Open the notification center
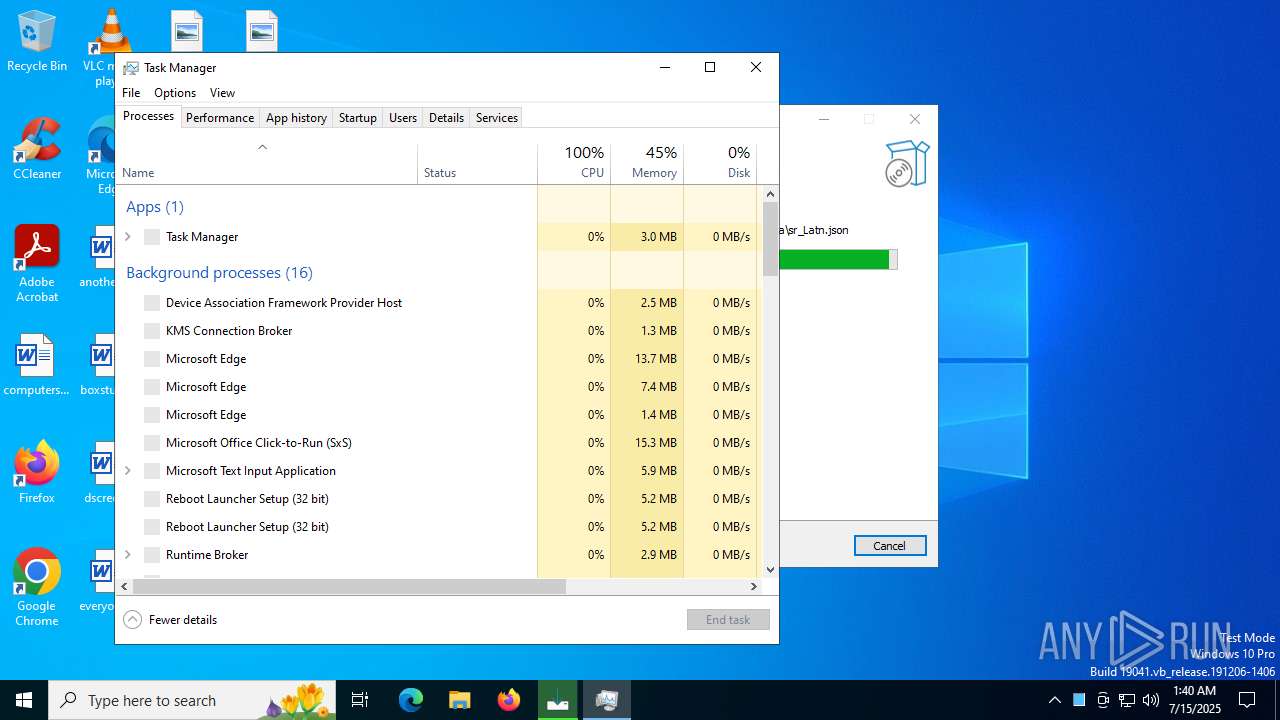The width and height of the screenshot is (1280, 720). tap(1247, 700)
